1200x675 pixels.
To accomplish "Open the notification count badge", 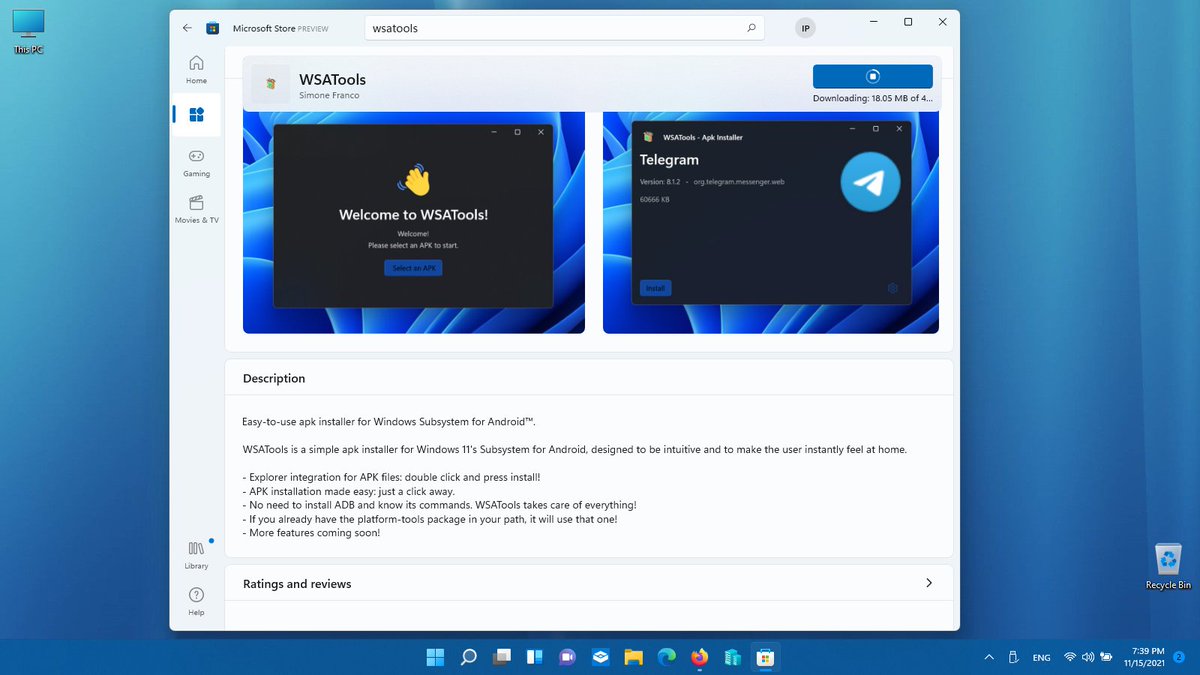I will click(1178, 657).
